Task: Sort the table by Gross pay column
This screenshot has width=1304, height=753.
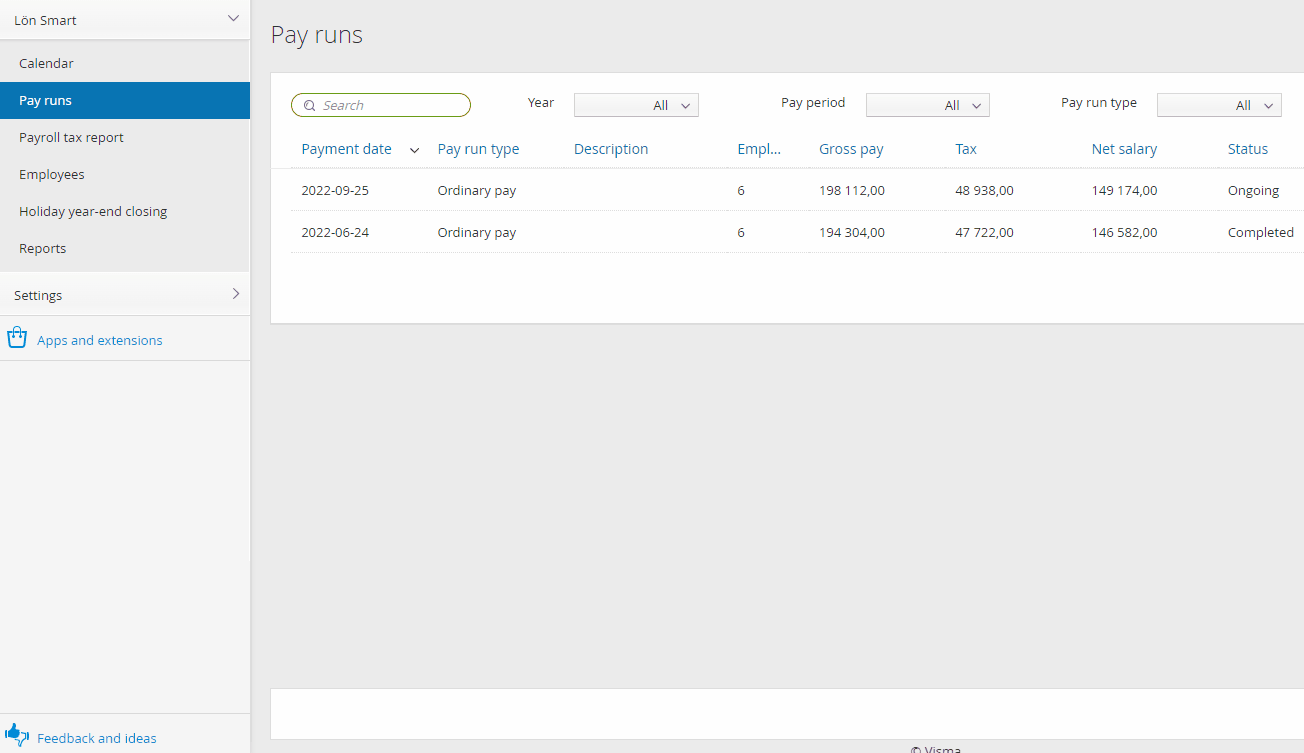Action: [x=851, y=149]
